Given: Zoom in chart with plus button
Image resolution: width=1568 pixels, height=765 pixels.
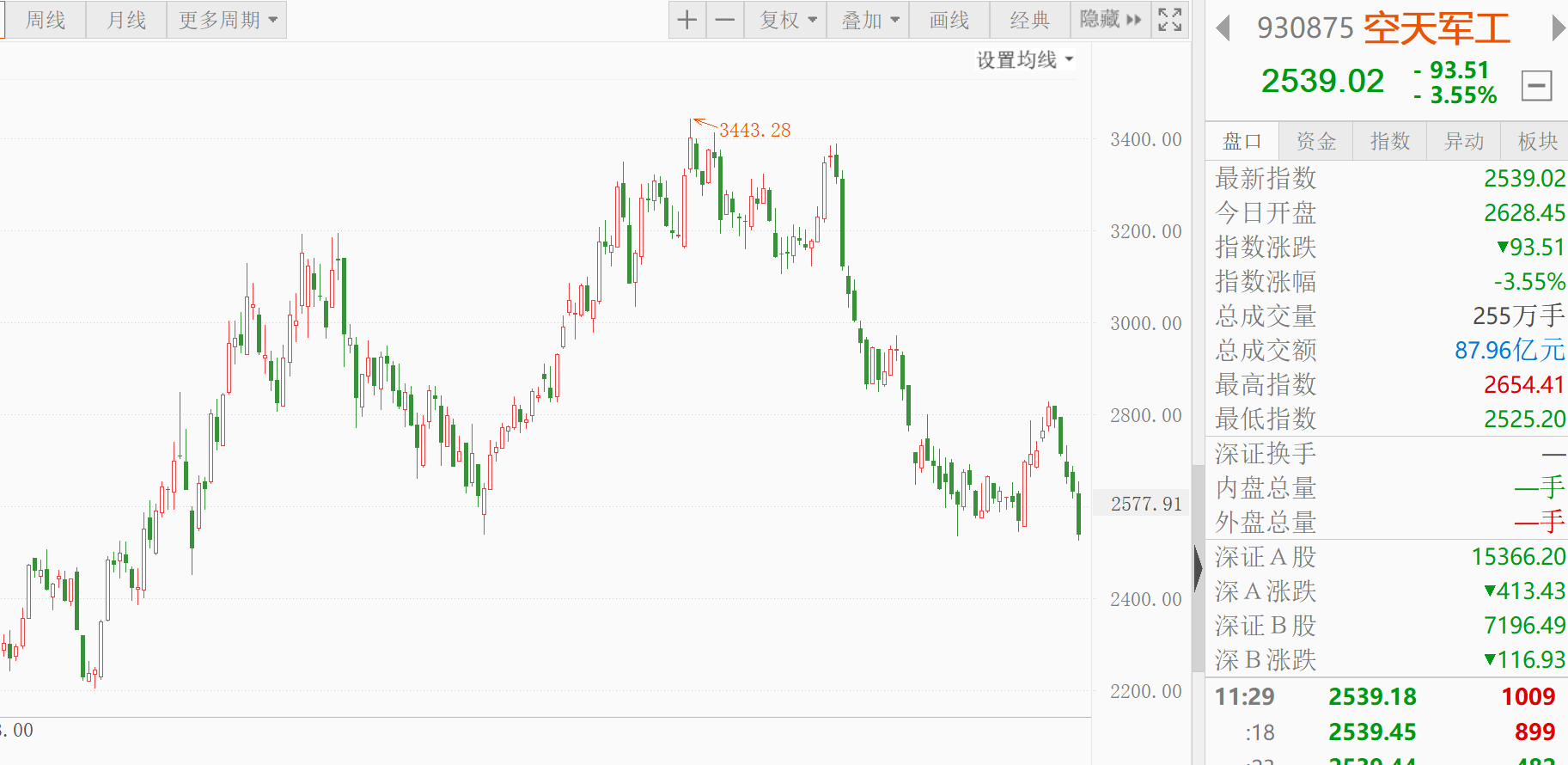Looking at the screenshot, I should click(x=687, y=20).
